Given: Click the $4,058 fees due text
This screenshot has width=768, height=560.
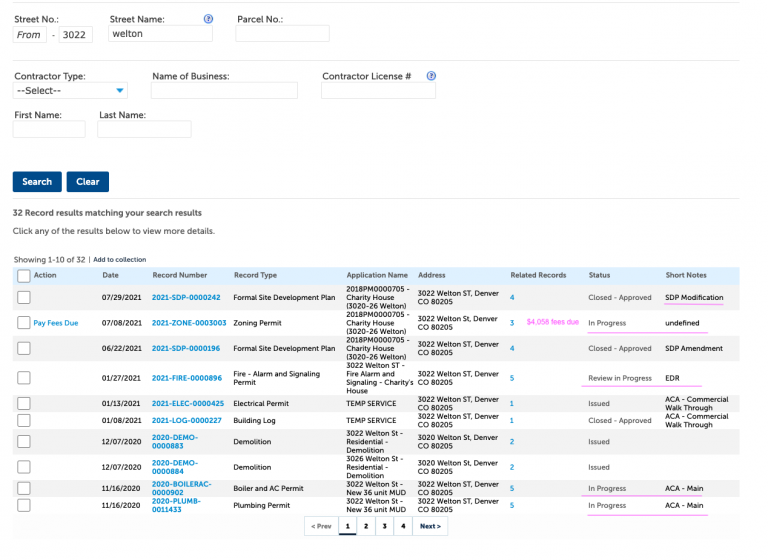Looking at the screenshot, I should tap(552, 322).
